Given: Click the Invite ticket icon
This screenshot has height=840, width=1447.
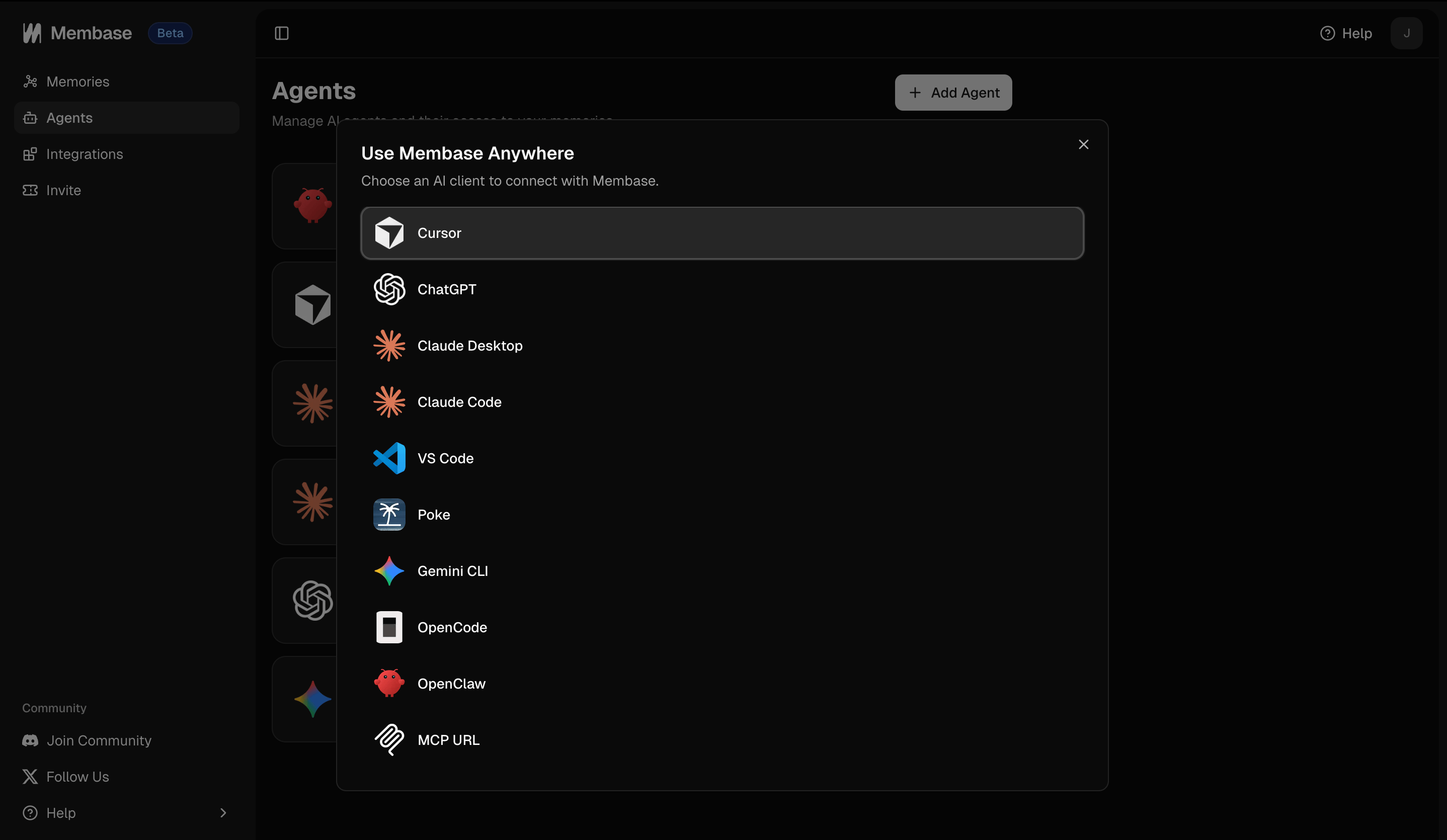Looking at the screenshot, I should [x=30, y=190].
